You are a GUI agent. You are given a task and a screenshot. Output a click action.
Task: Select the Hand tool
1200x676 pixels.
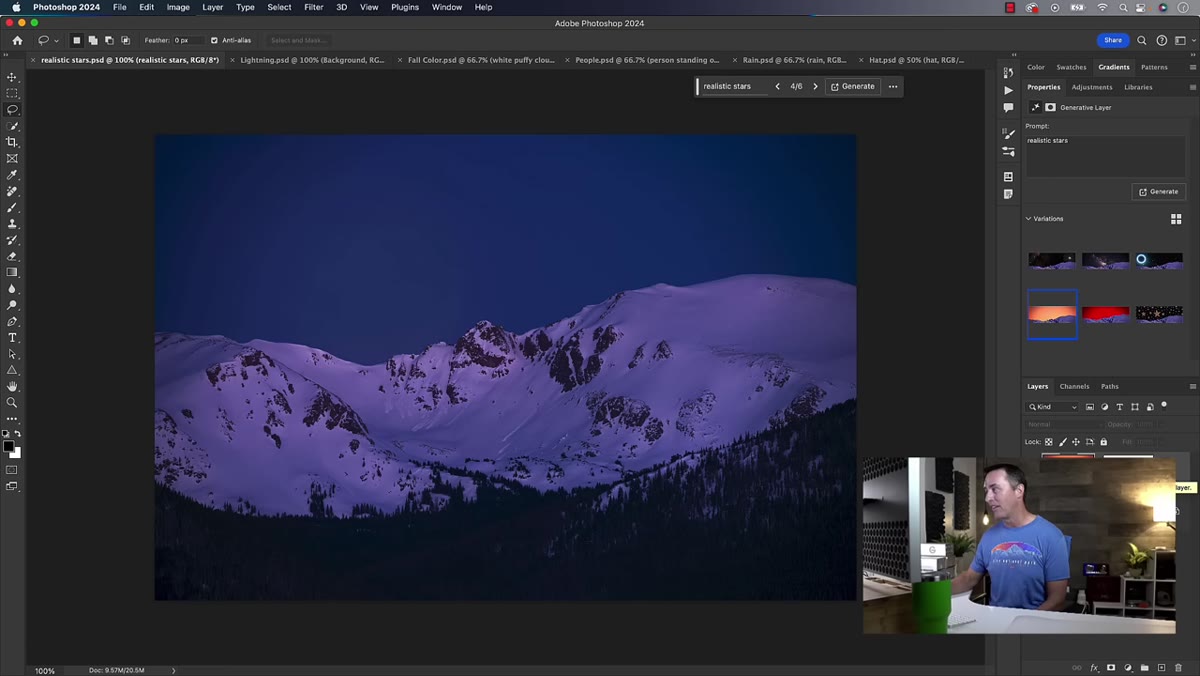pyautogui.click(x=12, y=386)
